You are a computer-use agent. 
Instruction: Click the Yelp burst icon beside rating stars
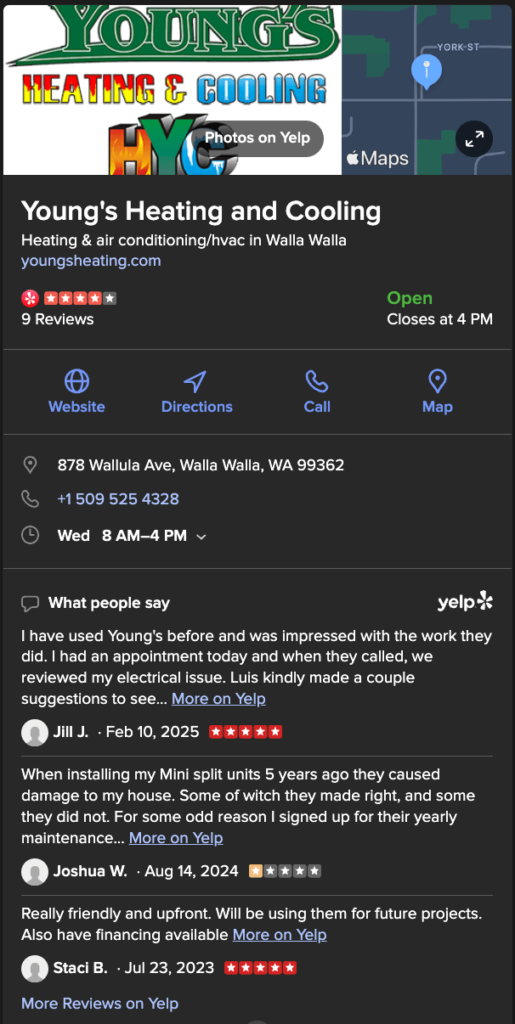tap(30, 298)
